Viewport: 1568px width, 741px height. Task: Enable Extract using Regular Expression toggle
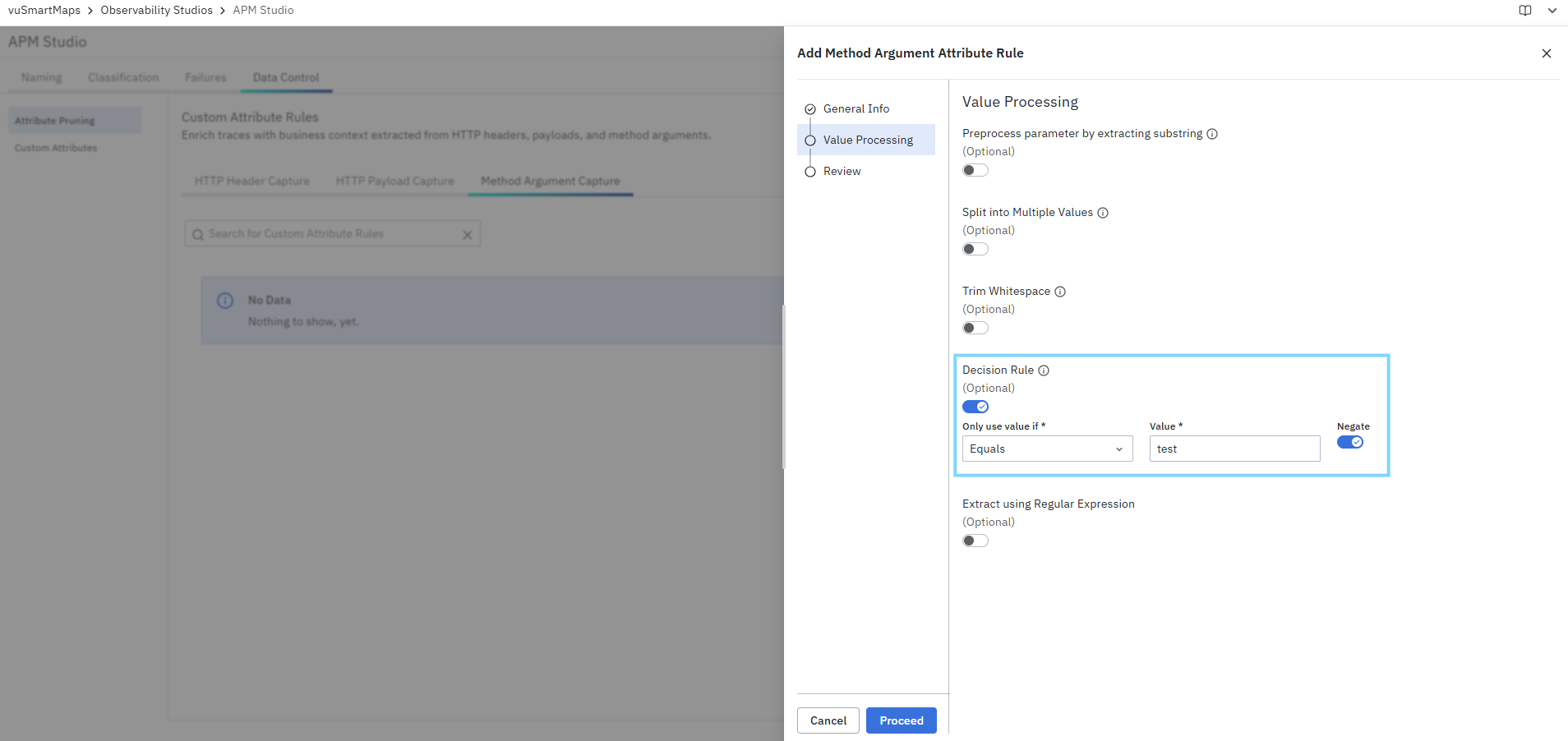point(975,541)
